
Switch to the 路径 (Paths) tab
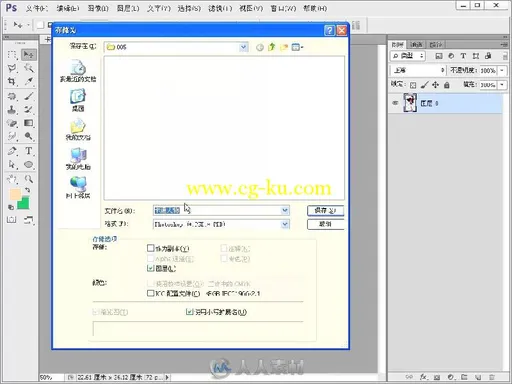coord(436,44)
